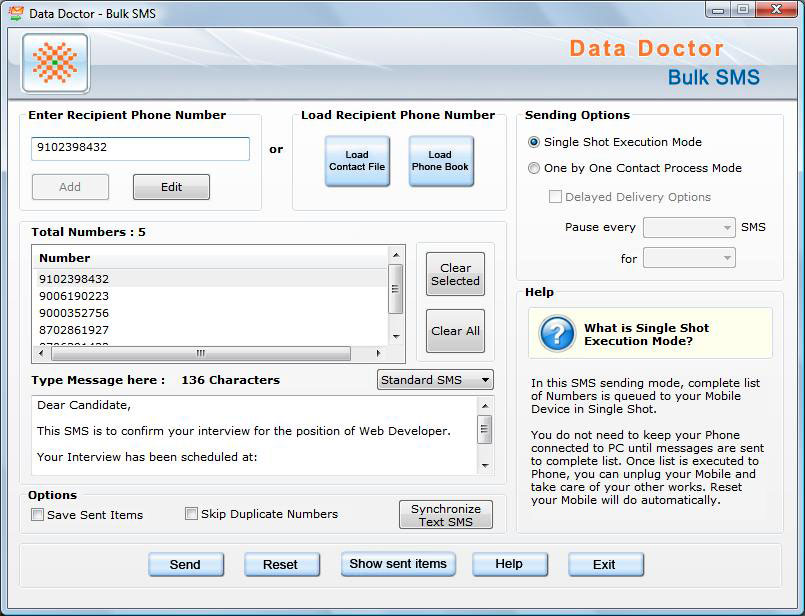Maximize the Bulk SMS window
Screen dimensions: 805x616
[x=743, y=10]
